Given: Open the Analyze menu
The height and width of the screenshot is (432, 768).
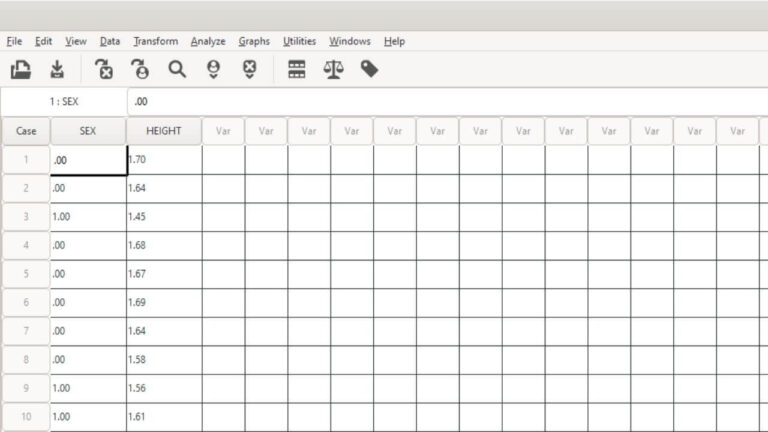Looking at the screenshot, I should point(208,42).
